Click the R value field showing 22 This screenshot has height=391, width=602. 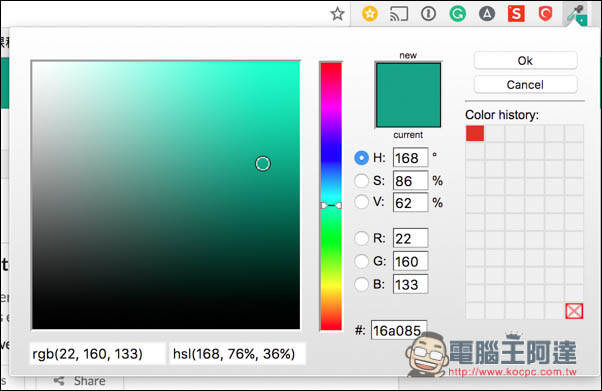coord(410,238)
